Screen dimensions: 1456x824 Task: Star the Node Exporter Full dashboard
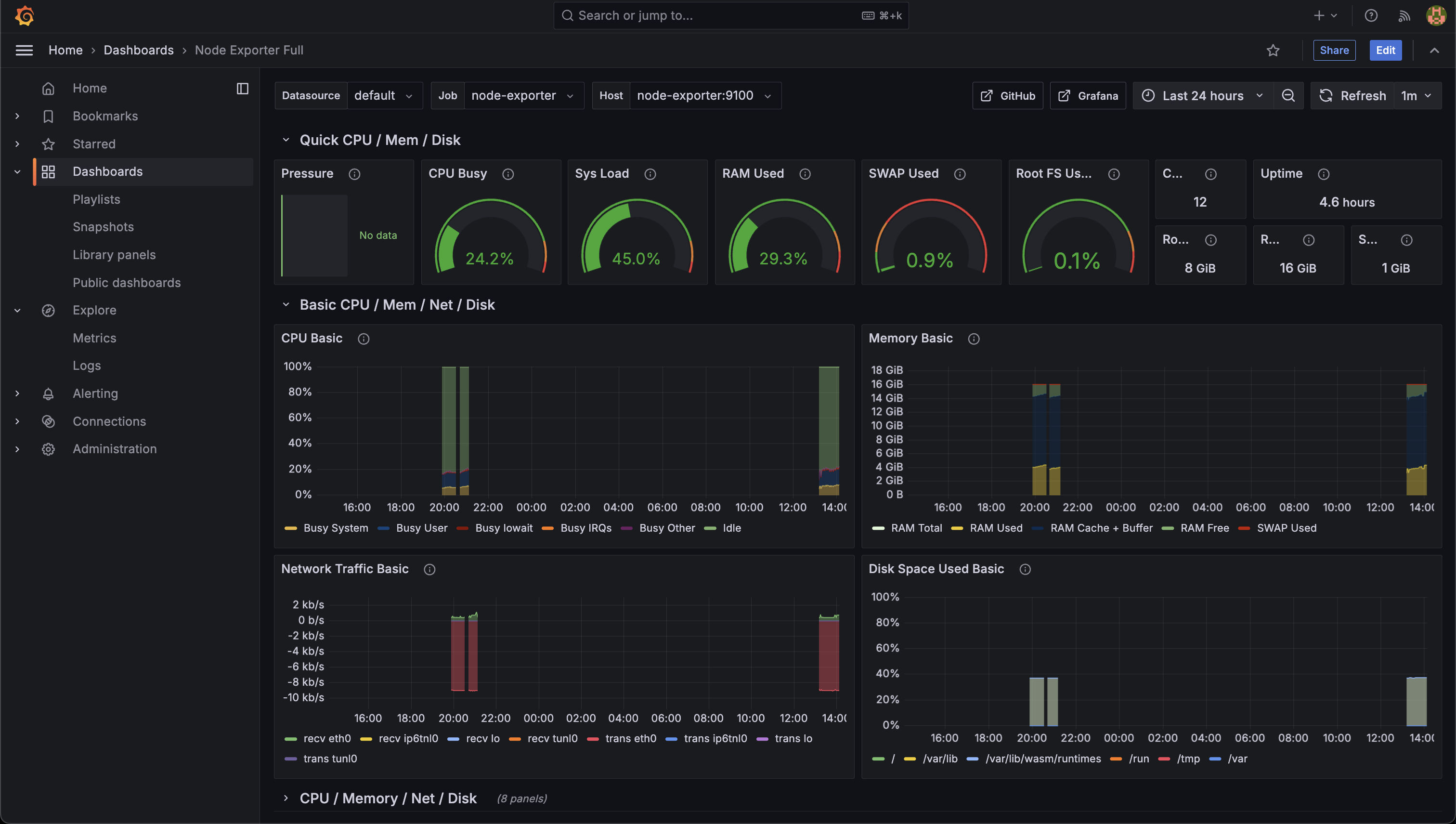1274,51
